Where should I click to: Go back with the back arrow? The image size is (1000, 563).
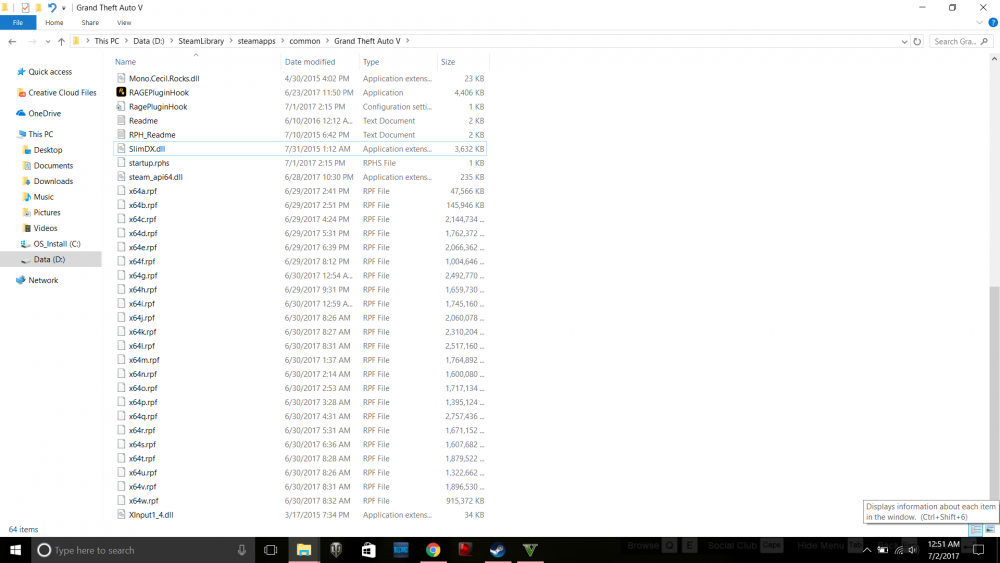[12, 41]
